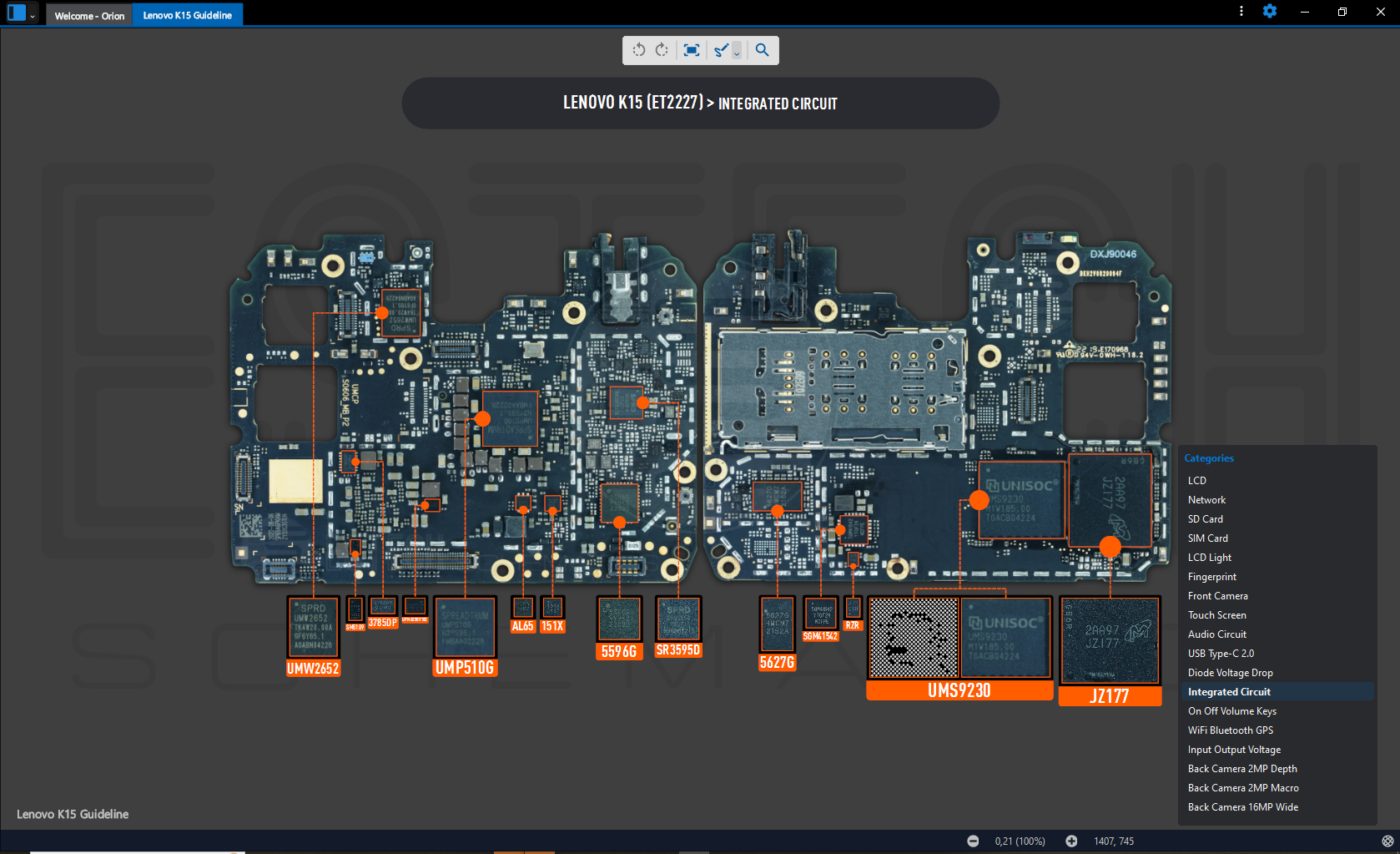Click the circular crosshatch icon in status bar
1400x854 pixels.
1387,841
